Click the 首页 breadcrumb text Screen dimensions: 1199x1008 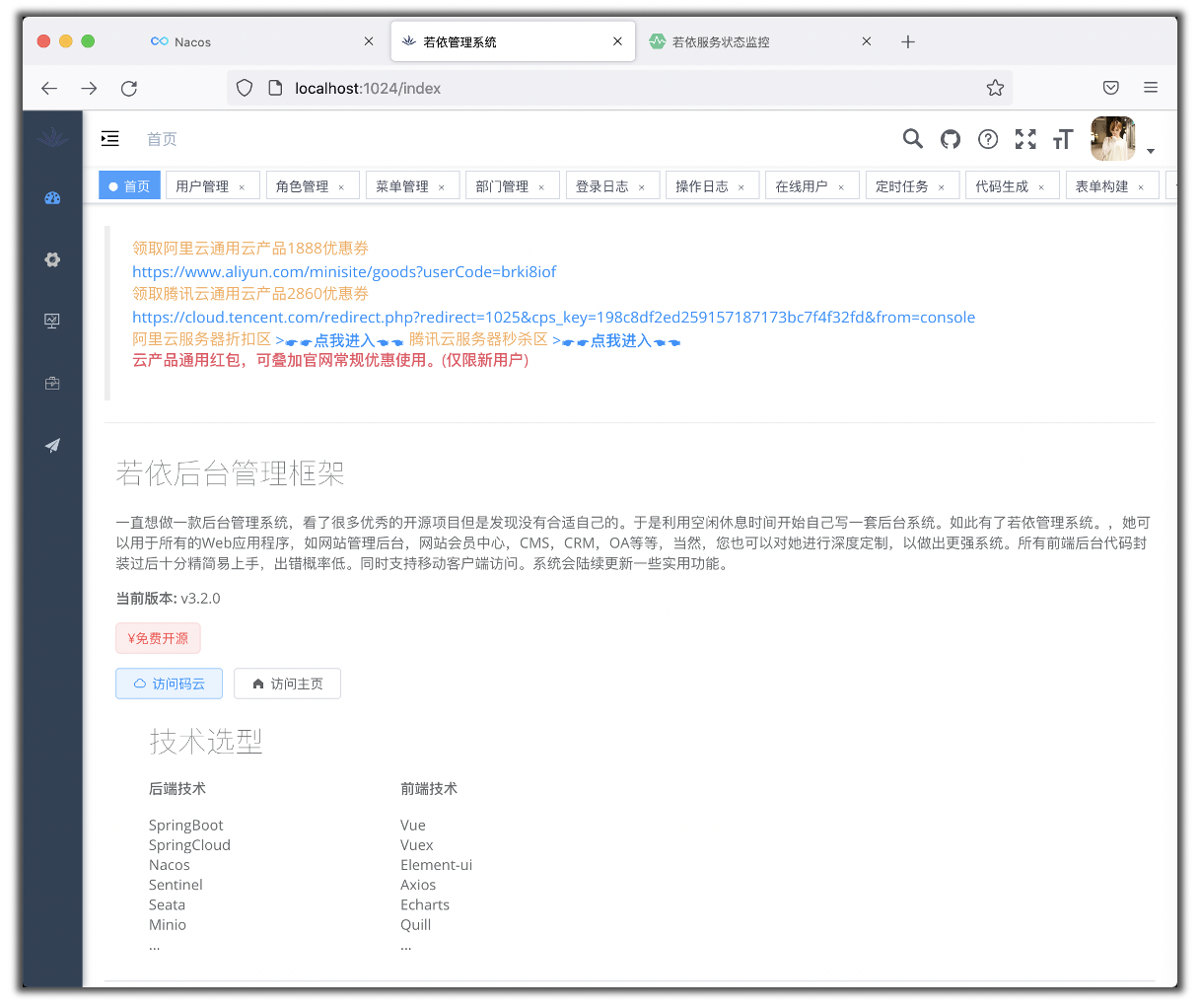click(162, 139)
